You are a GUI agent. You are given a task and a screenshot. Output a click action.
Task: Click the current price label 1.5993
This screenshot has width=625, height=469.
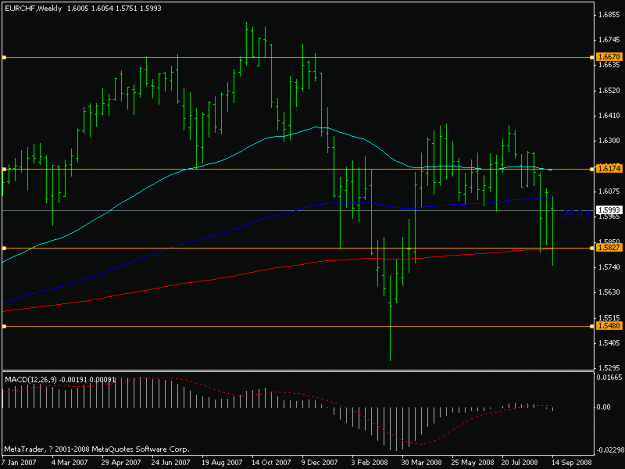tap(609, 210)
